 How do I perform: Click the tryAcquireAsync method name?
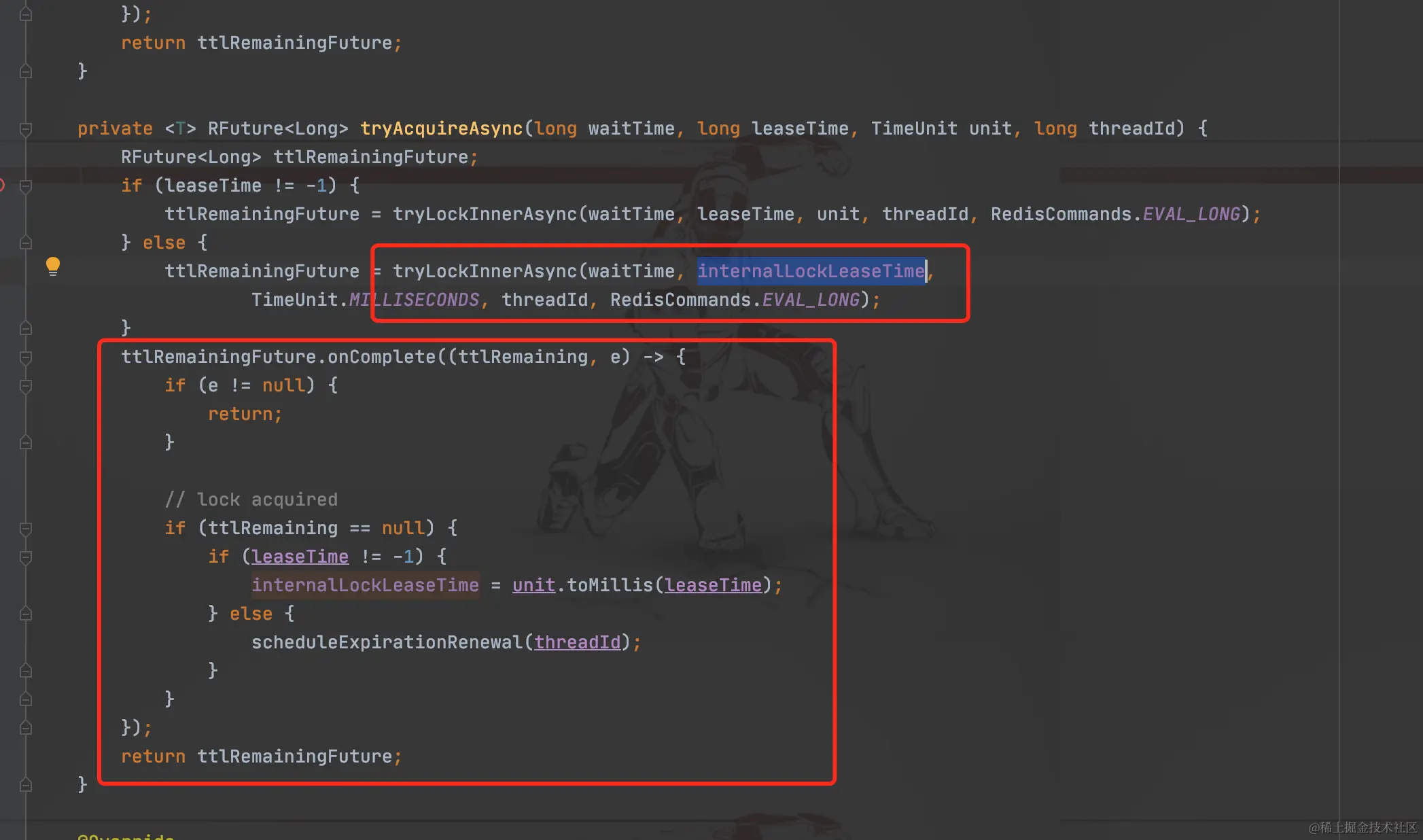tap(441, 128)
